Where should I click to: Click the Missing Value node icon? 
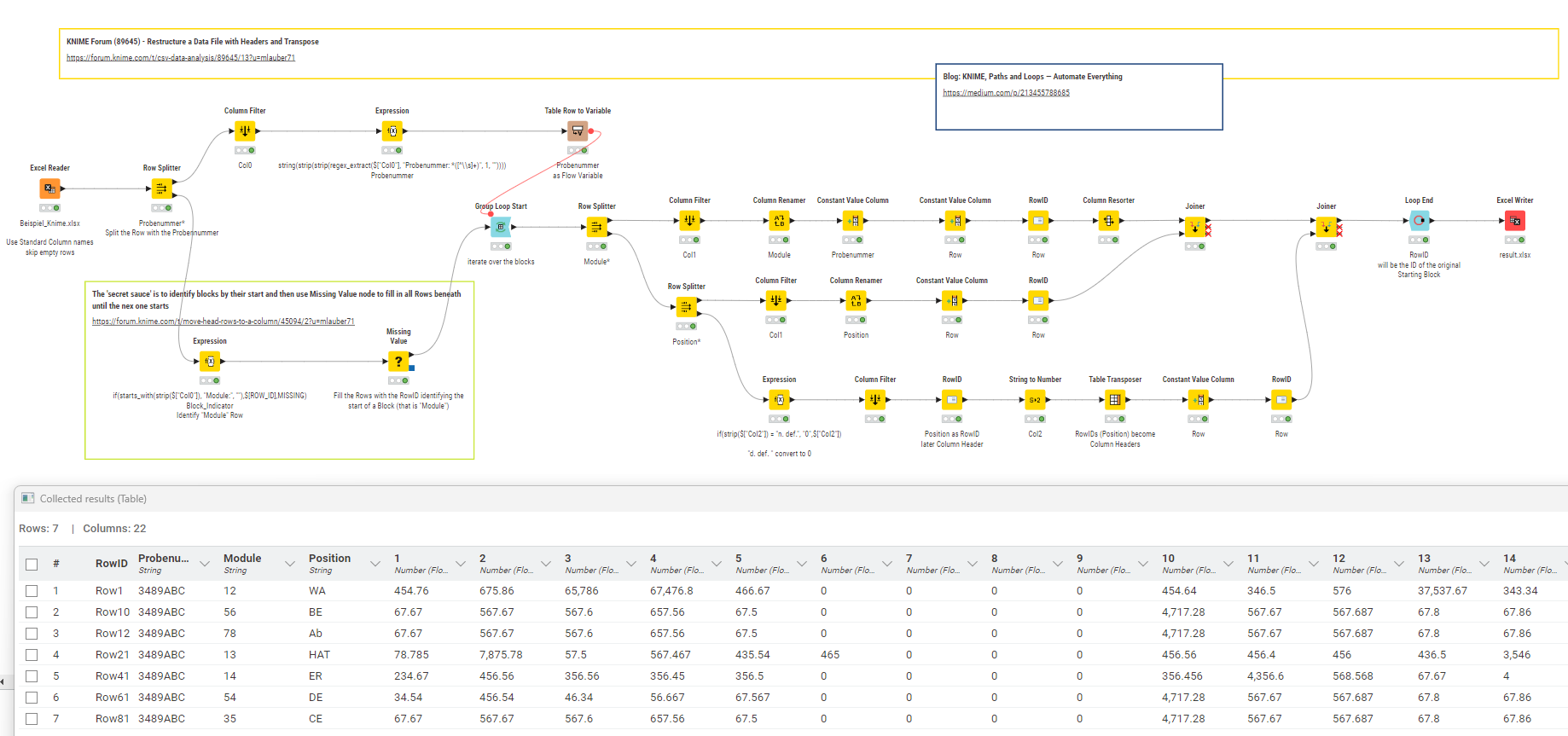point(398,362)
